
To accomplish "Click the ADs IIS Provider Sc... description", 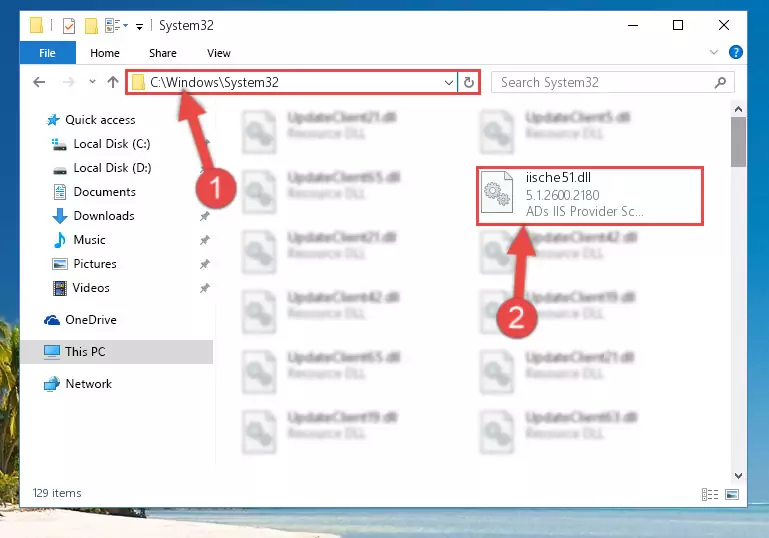I will coord(585,211).
